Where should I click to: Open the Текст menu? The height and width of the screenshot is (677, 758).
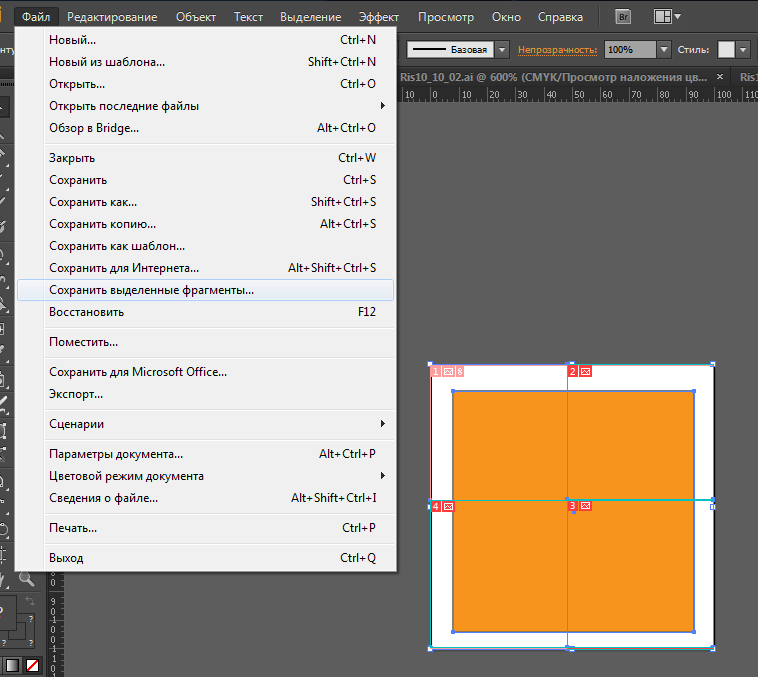coord(248,17)
